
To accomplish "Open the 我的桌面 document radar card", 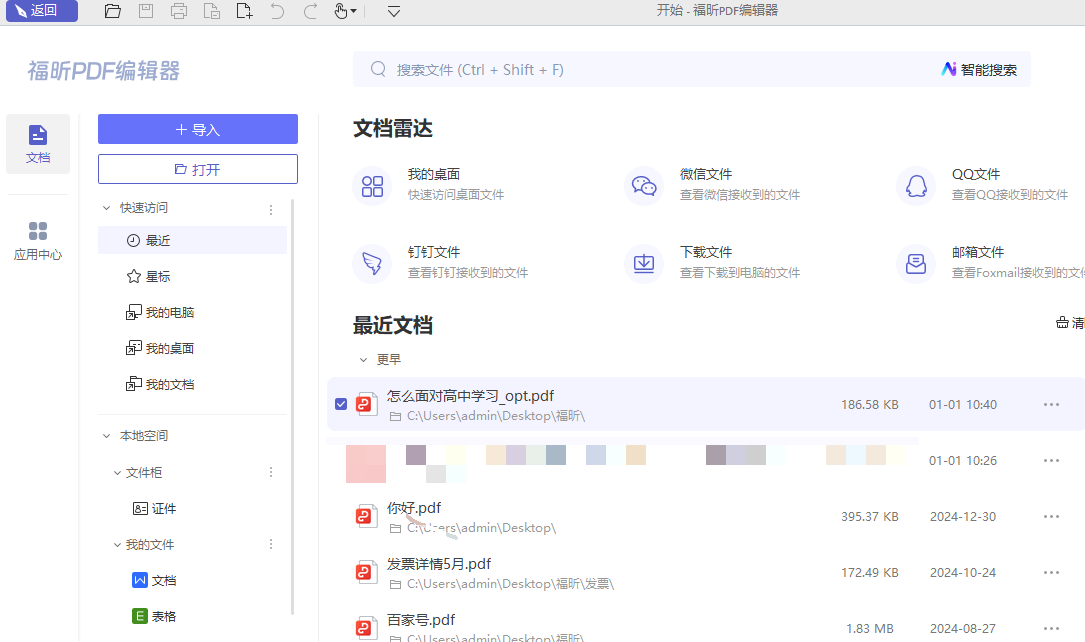I will tap(429, 184).
